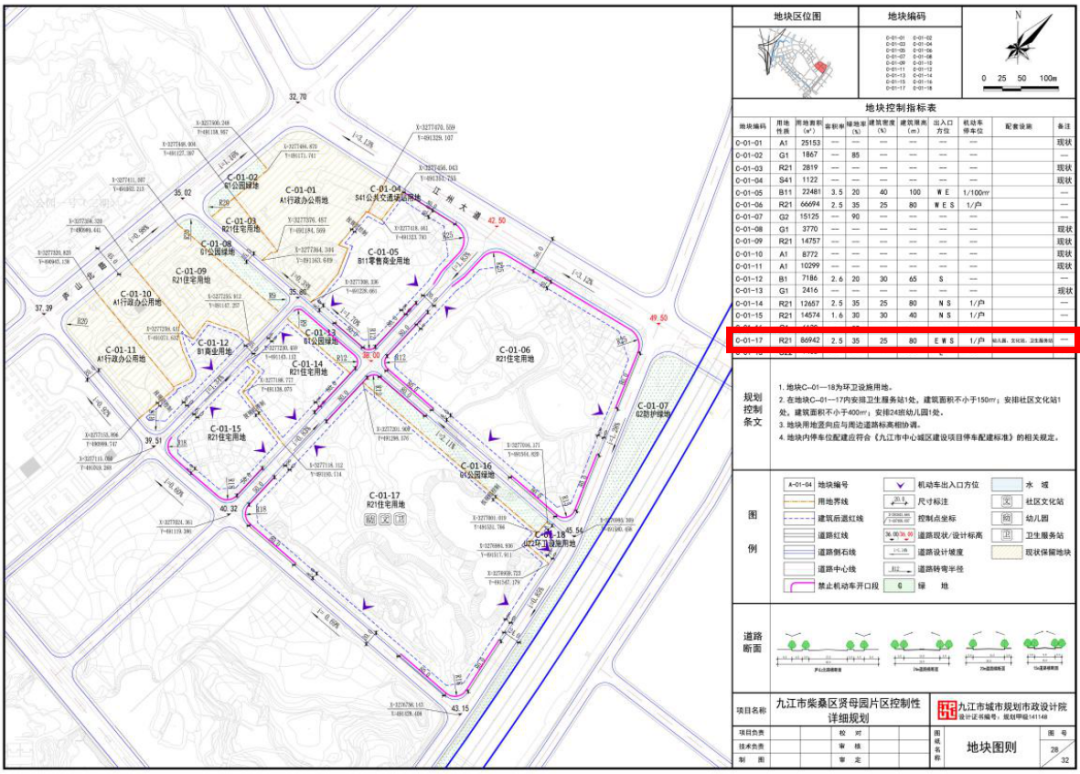Click table cell area value 86942
Viewport: 1080px width, 774px height.
click(809, 340)
